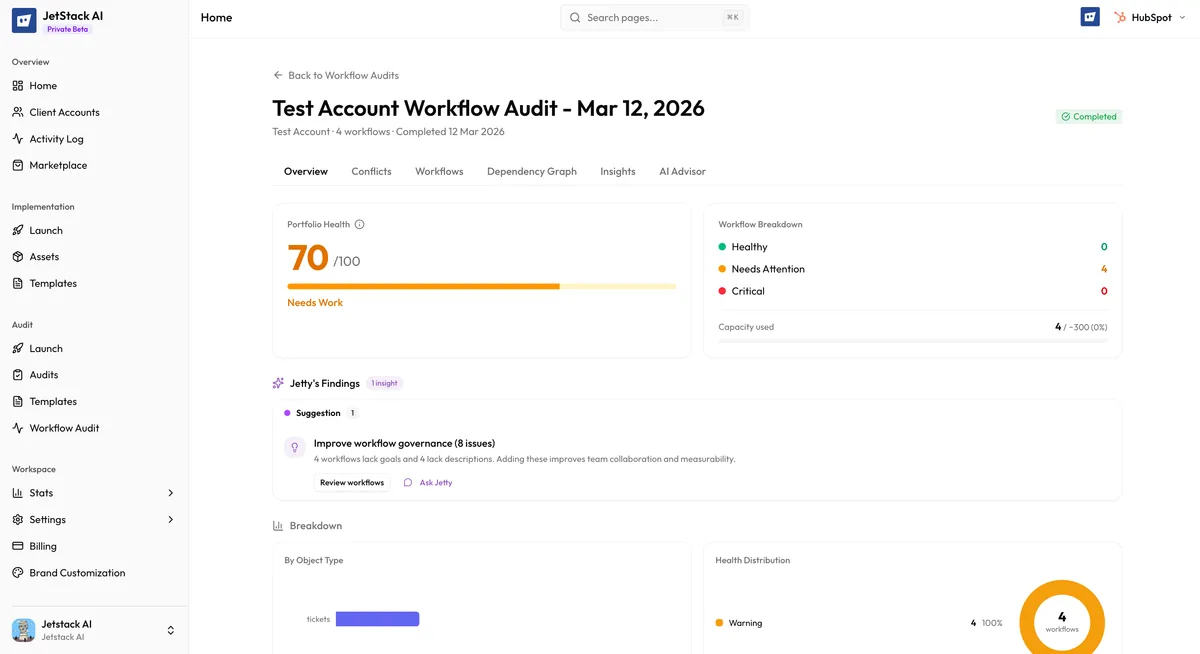This screenshot has width=1200, height=654.
Task: Open Client Accounts from the sidebar
Action: click(62, 112)
